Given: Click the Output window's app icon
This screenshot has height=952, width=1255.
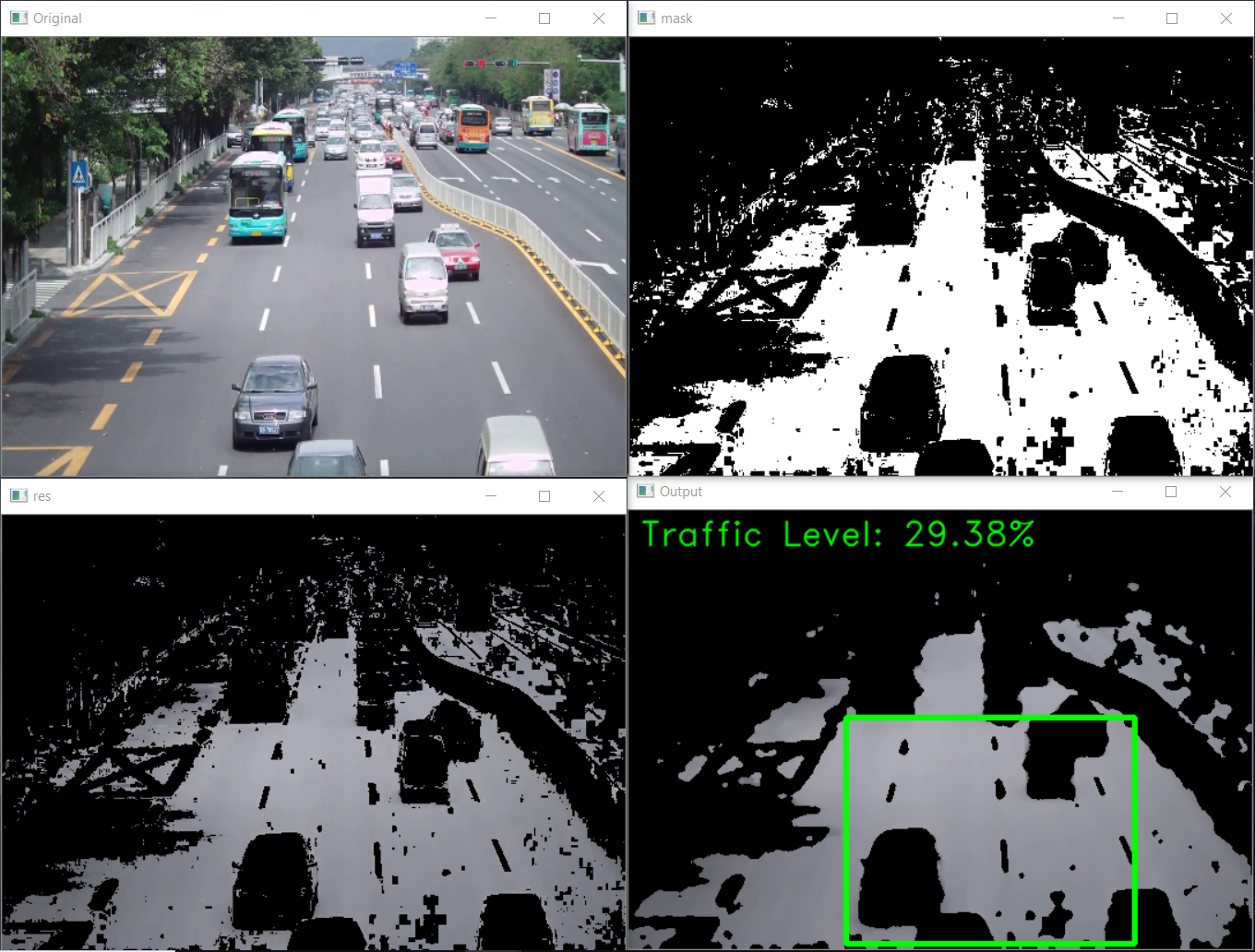Looking at the screenshot, I should [x=645, y=491].
